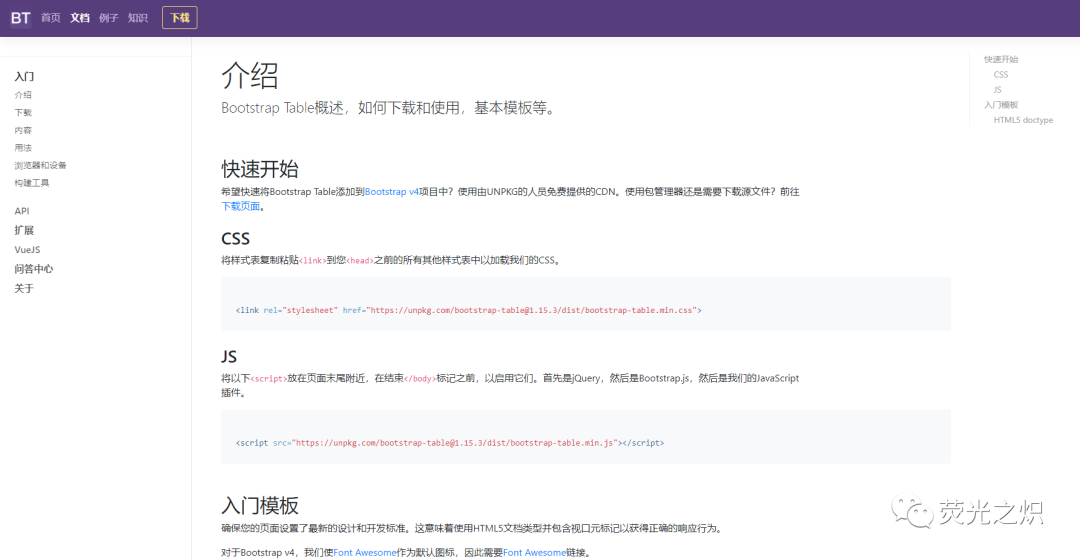This screenshot has width=1080, height=560.
Task: Jump to 入门模板 in the table of contents
Action: point(1001,105)
